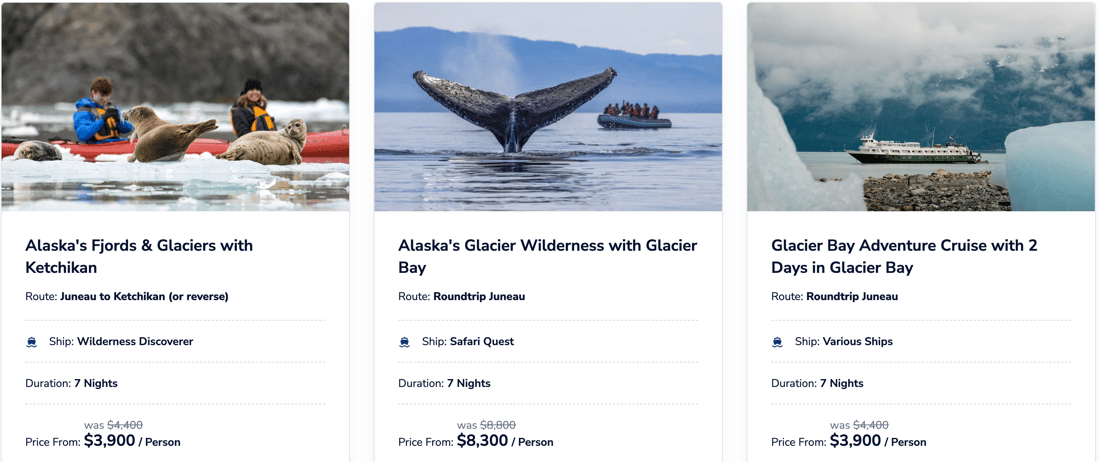Click ship icon beside Wilderness Discoverer
The width and height of the screenshot is (1100, 462).
tap(32, 342)
